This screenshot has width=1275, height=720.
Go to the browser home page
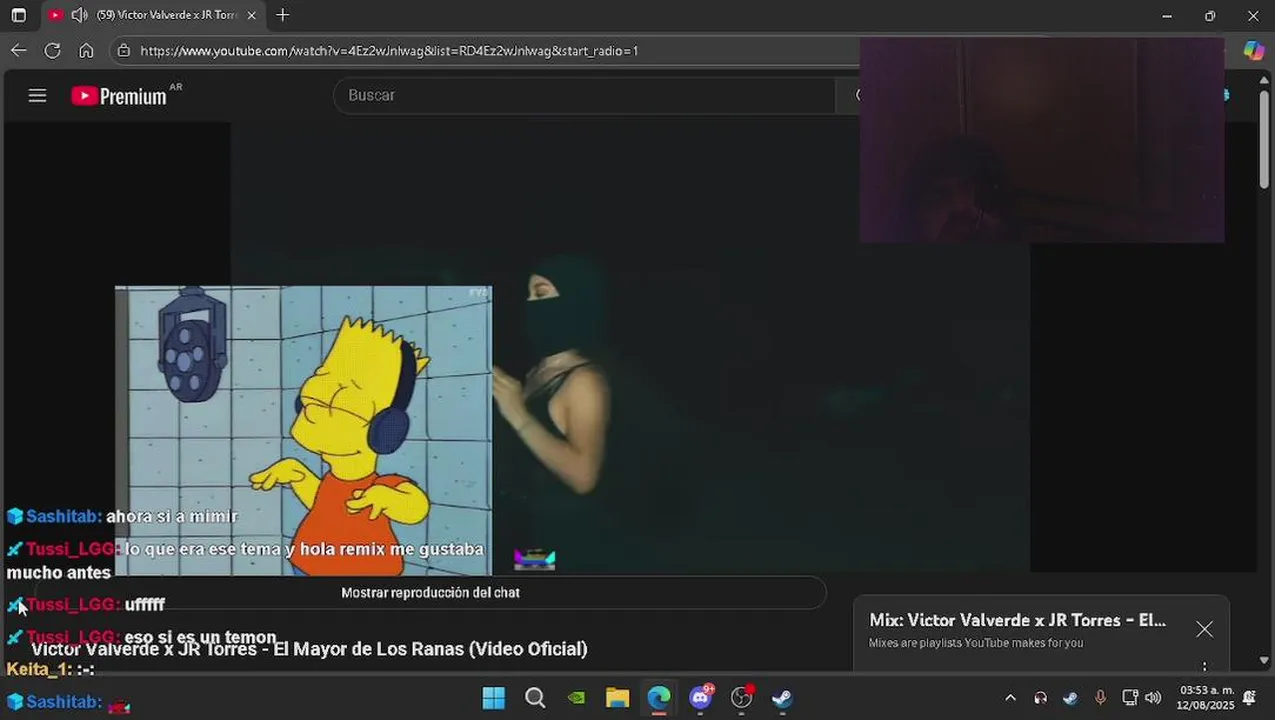point(86,50)
